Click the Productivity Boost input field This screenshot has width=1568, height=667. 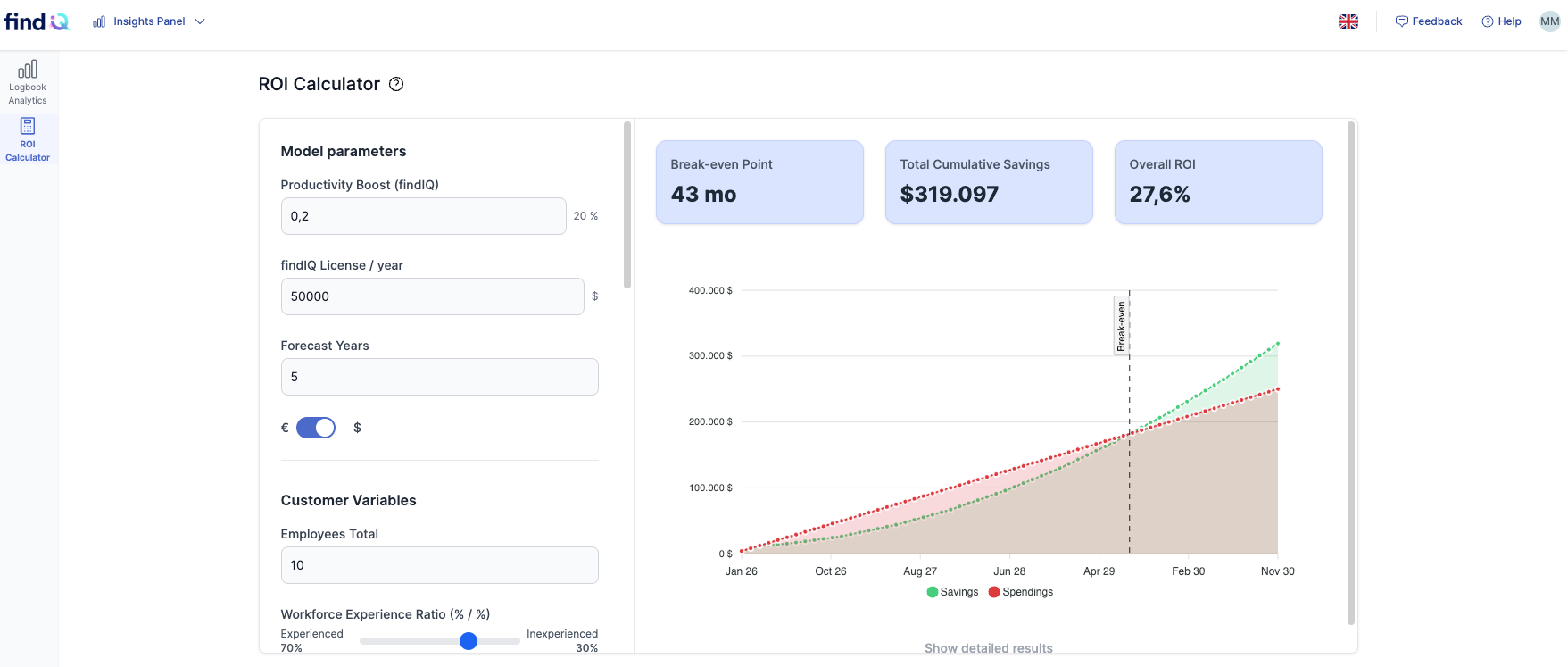(x=424, y=216)
